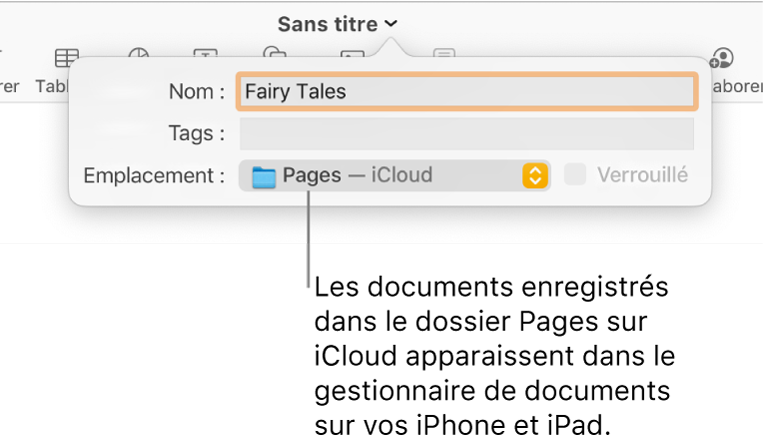Click the blue Pages folder icon

point(264,177)
